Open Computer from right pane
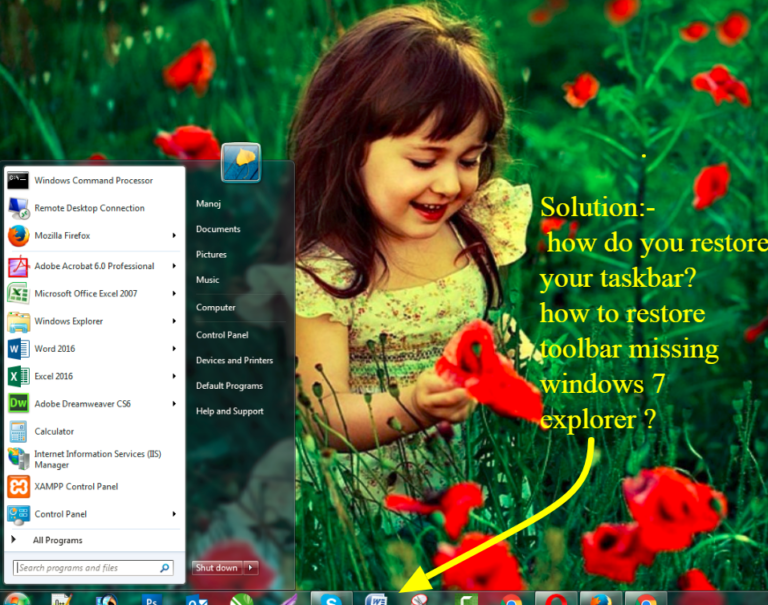The image size is (768, 605). click(x=216, y=308)
